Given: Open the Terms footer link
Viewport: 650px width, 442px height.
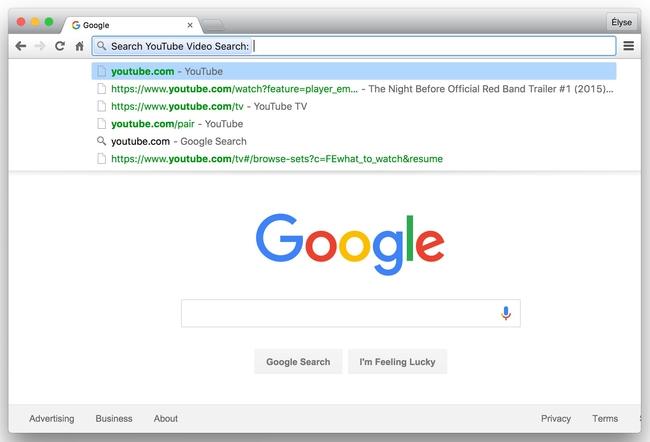Looking at the screenshot, I should [605, 418].
